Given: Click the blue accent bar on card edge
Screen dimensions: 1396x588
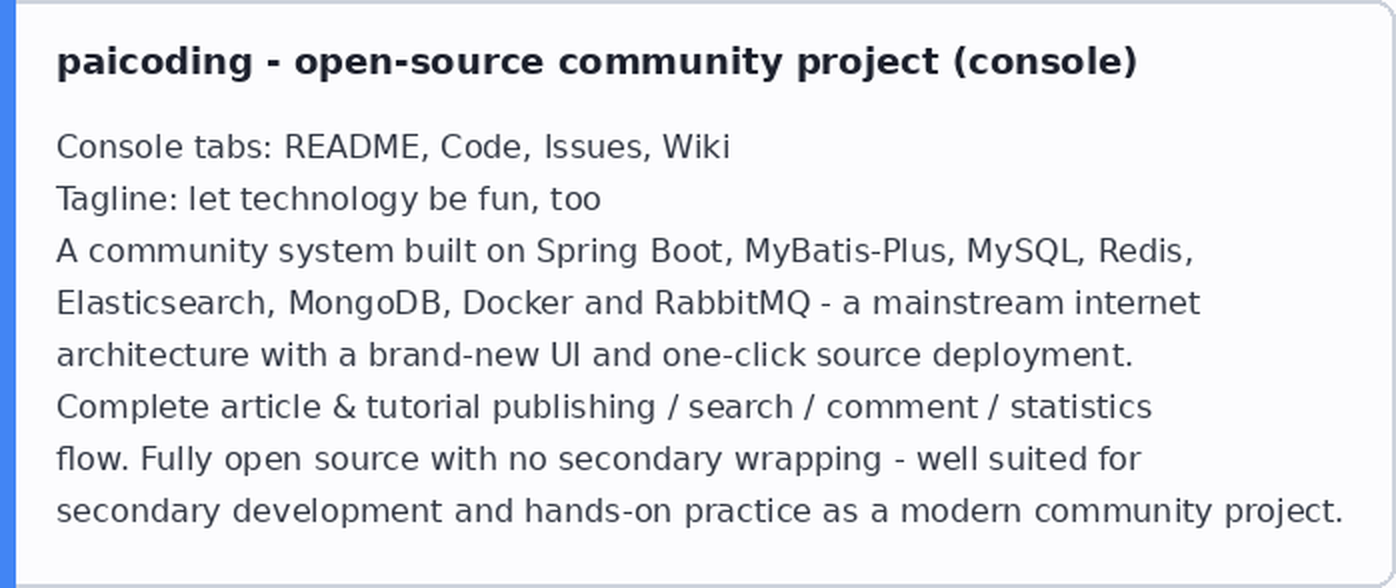Looking at the screenshot, I should click(x=8, y=294).
